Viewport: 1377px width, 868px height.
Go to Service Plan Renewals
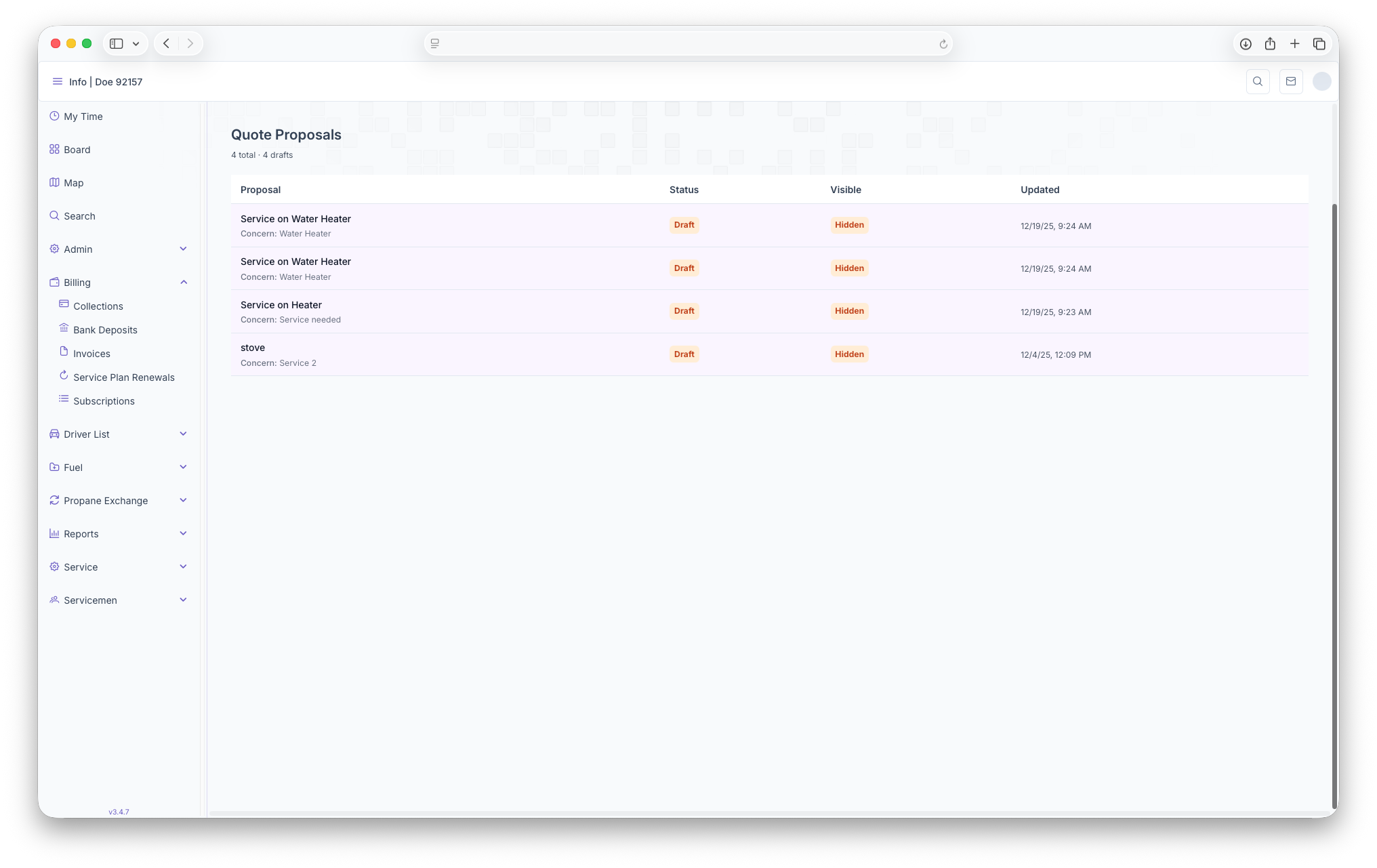(123, 377)
